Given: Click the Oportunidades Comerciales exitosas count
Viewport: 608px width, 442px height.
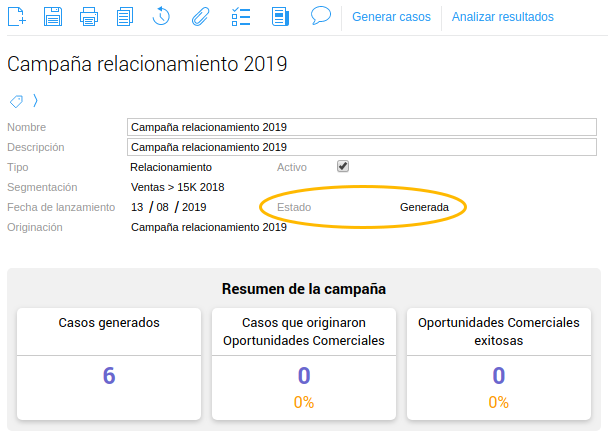Looking at the screenshot, I should click(498, 376).
